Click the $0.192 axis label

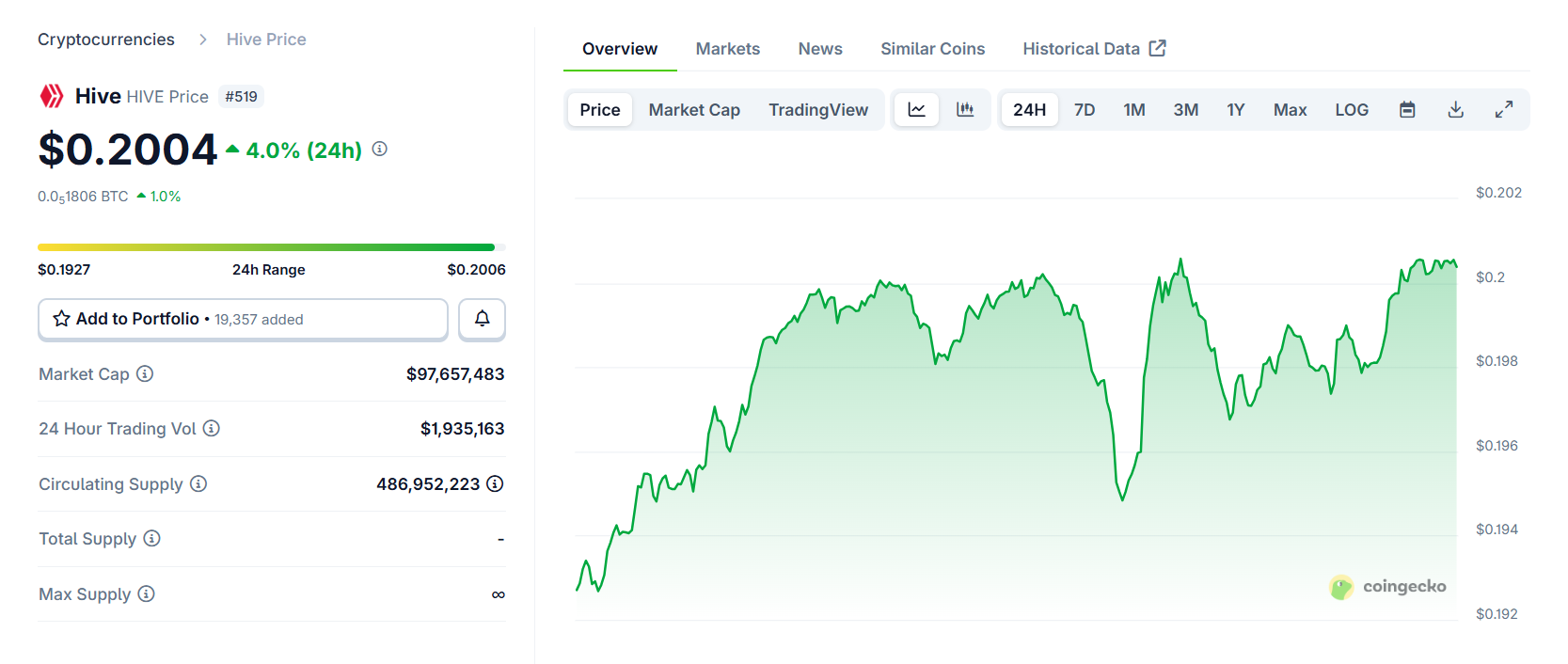coord(1497,614)
